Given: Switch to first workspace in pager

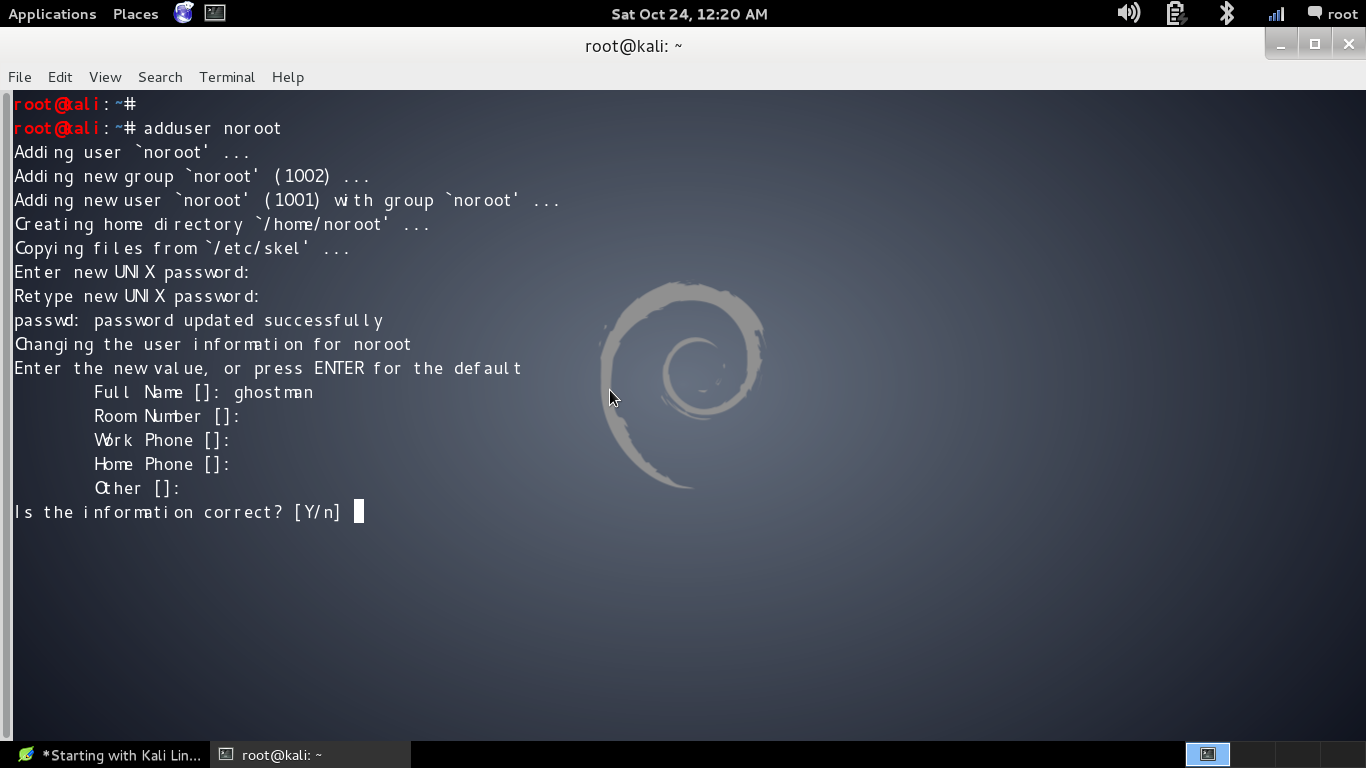Looking at the screenshot, I should (x=1208, y=754).
